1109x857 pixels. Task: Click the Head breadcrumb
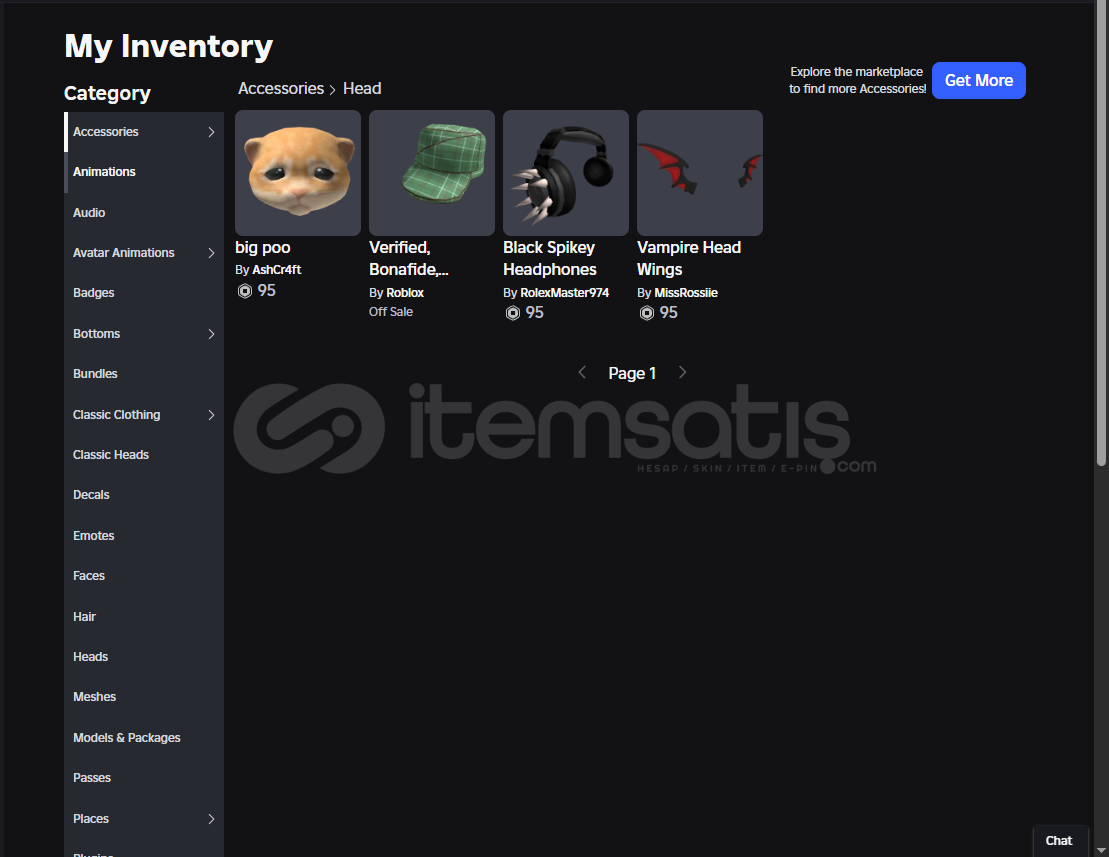click(362, 88)
